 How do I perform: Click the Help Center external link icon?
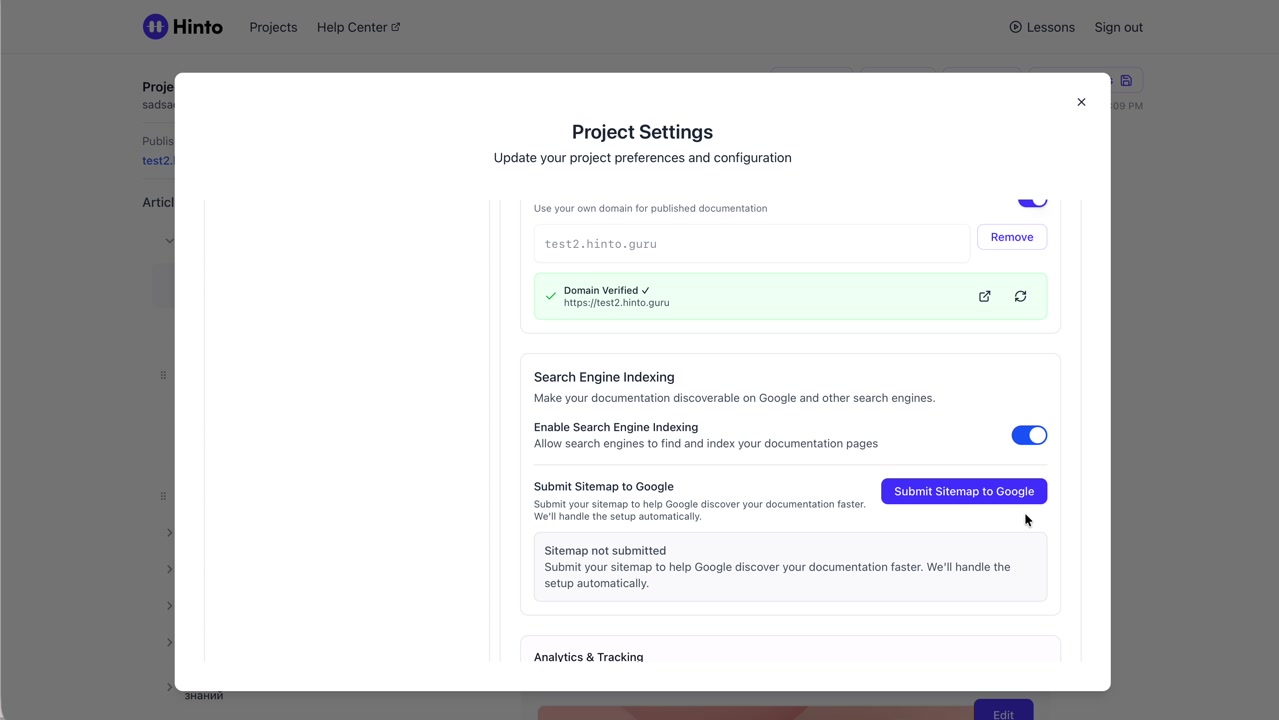[396, 27]
